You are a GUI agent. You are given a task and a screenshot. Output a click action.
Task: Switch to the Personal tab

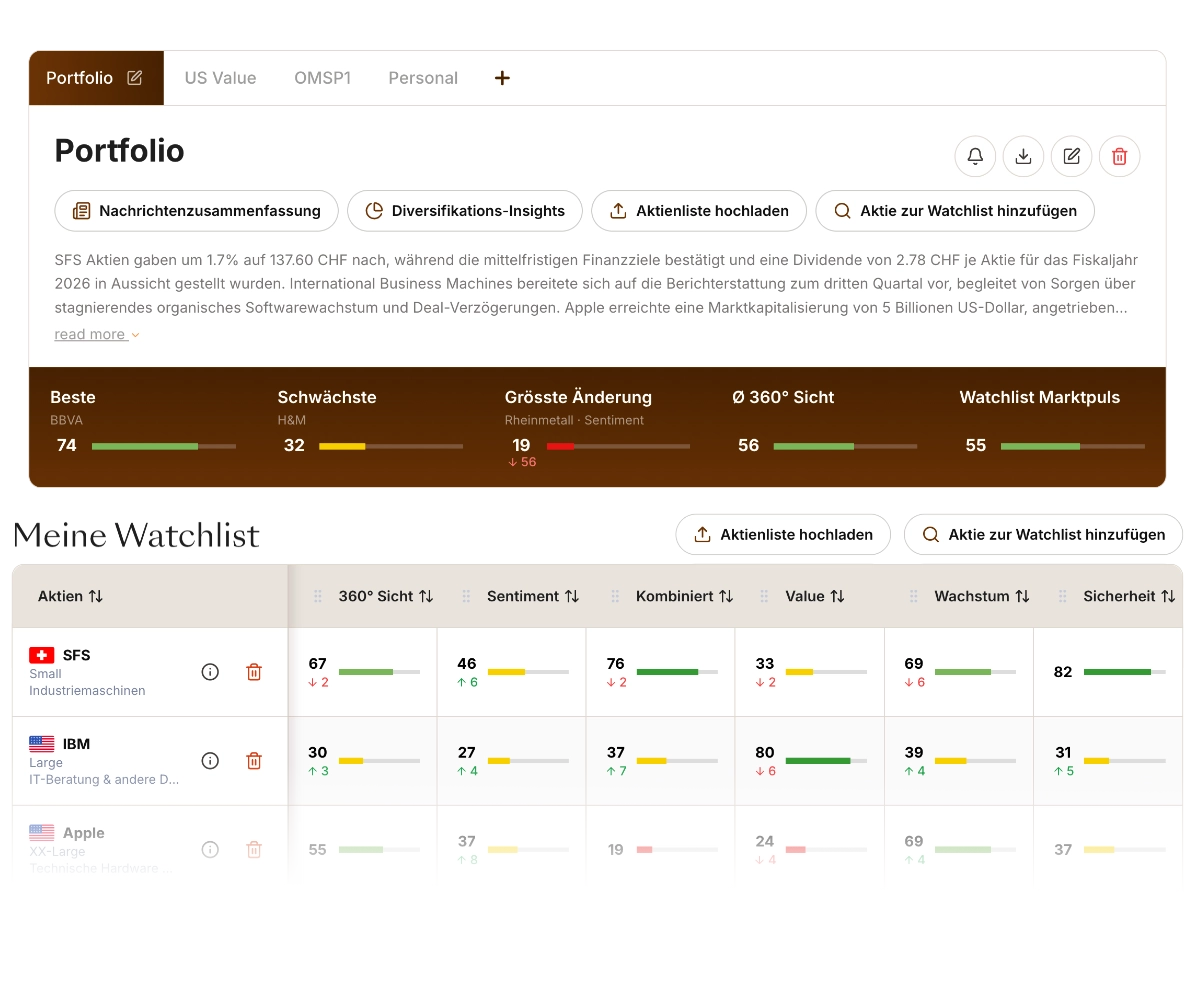pos(423,78)
